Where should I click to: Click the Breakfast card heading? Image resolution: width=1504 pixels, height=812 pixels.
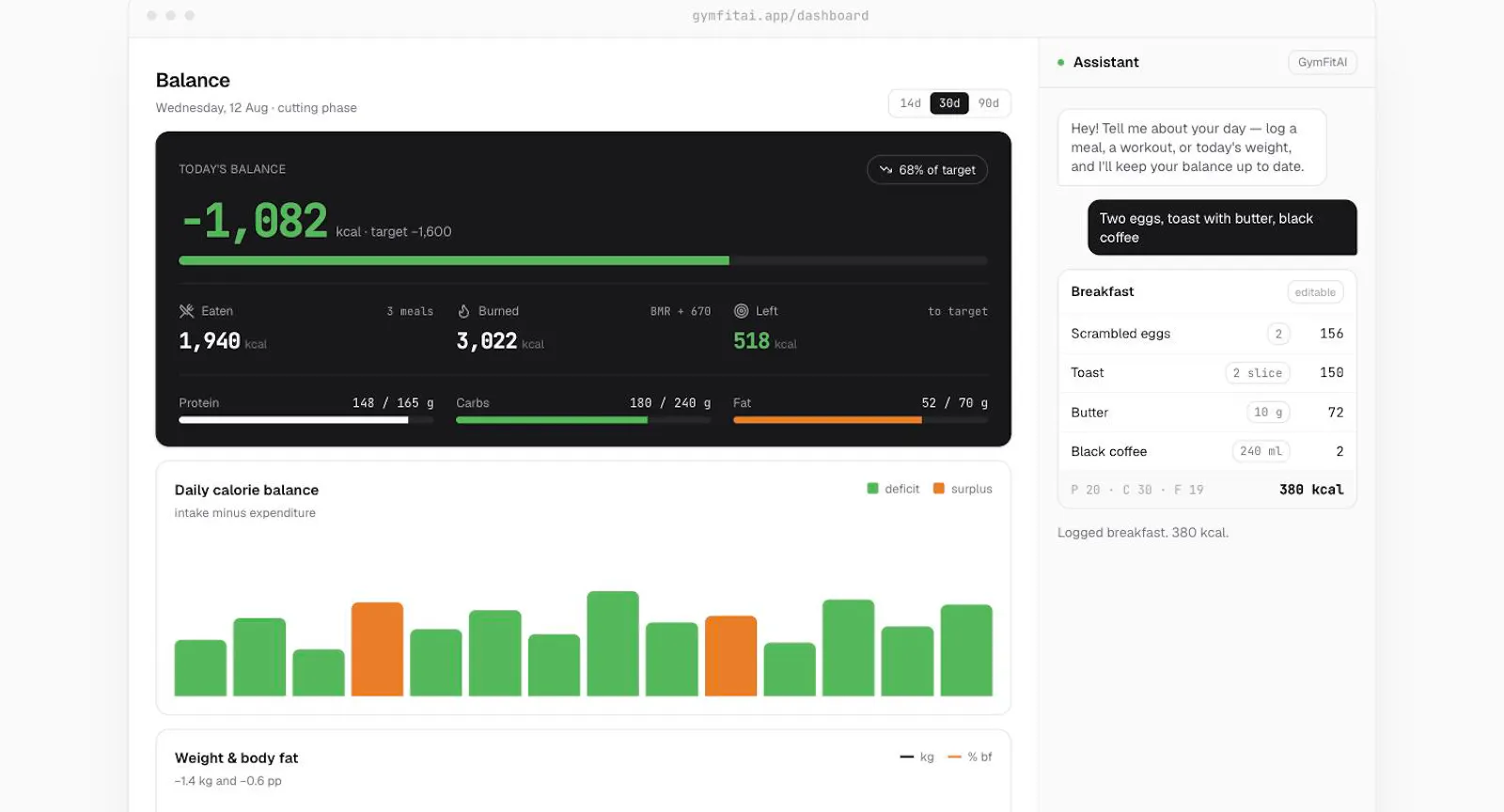click(1103, 292)
